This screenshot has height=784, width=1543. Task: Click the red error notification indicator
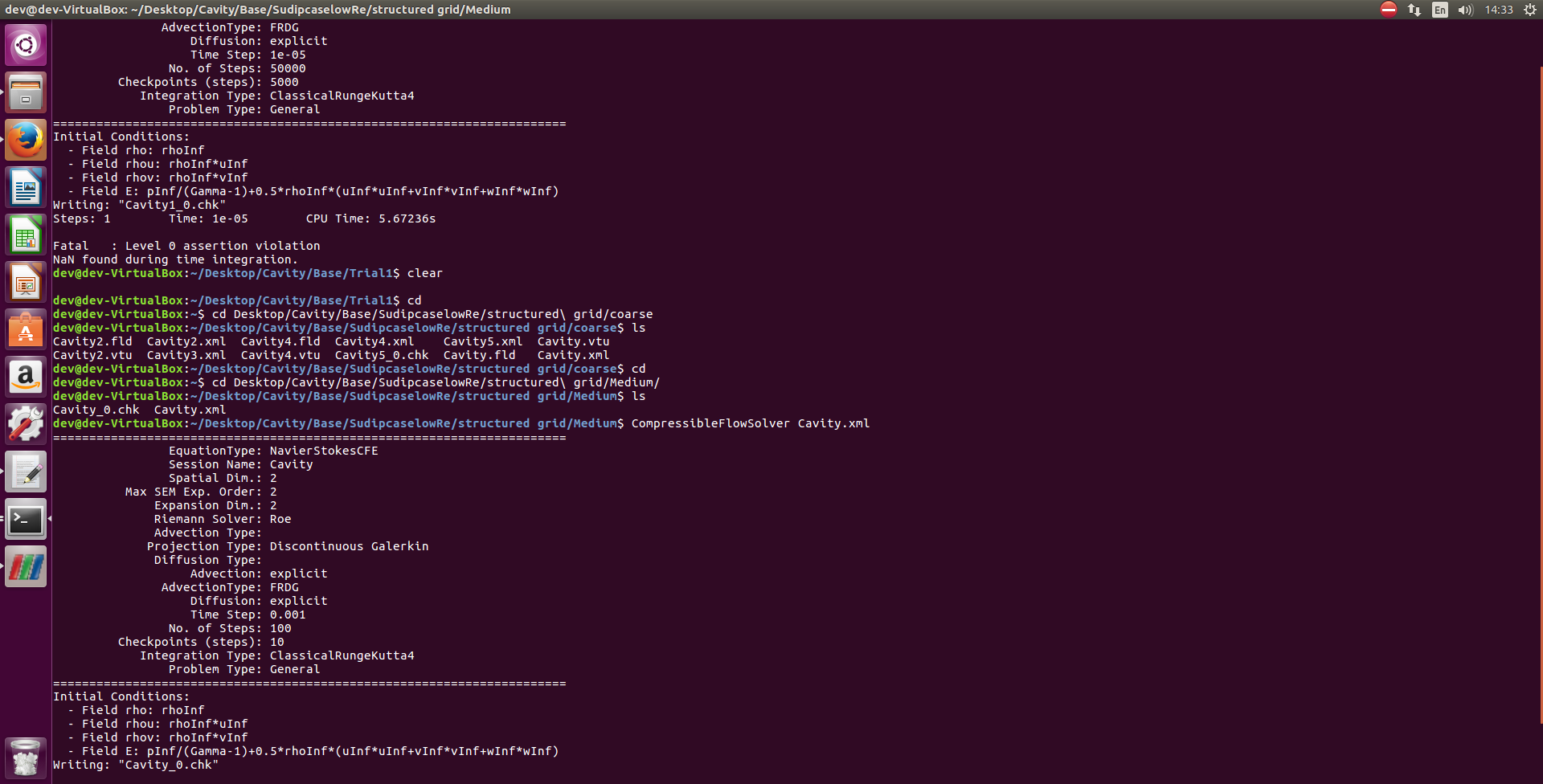1389,10
